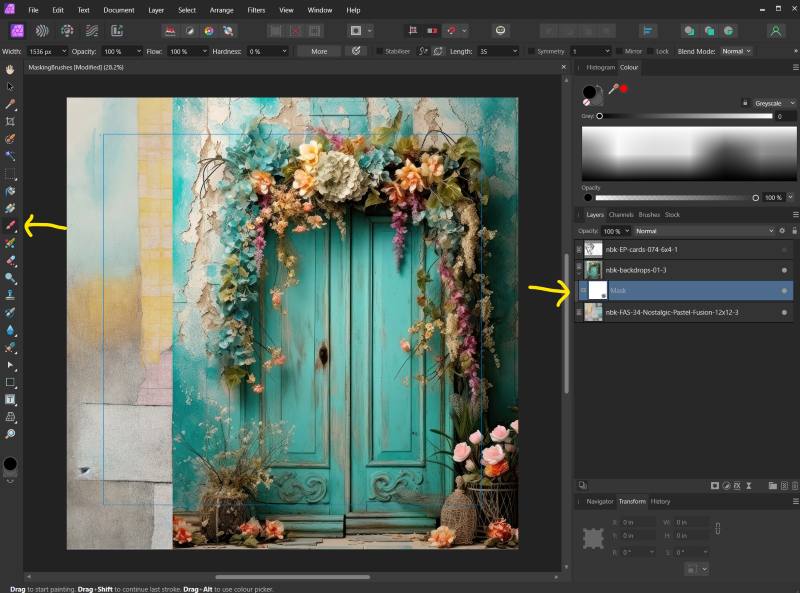Select the Erase Brush tool

[x=10, y=260]
